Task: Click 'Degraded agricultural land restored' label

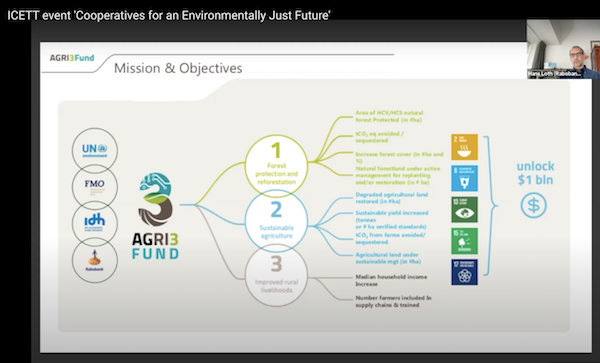Action: pos(391,198)
